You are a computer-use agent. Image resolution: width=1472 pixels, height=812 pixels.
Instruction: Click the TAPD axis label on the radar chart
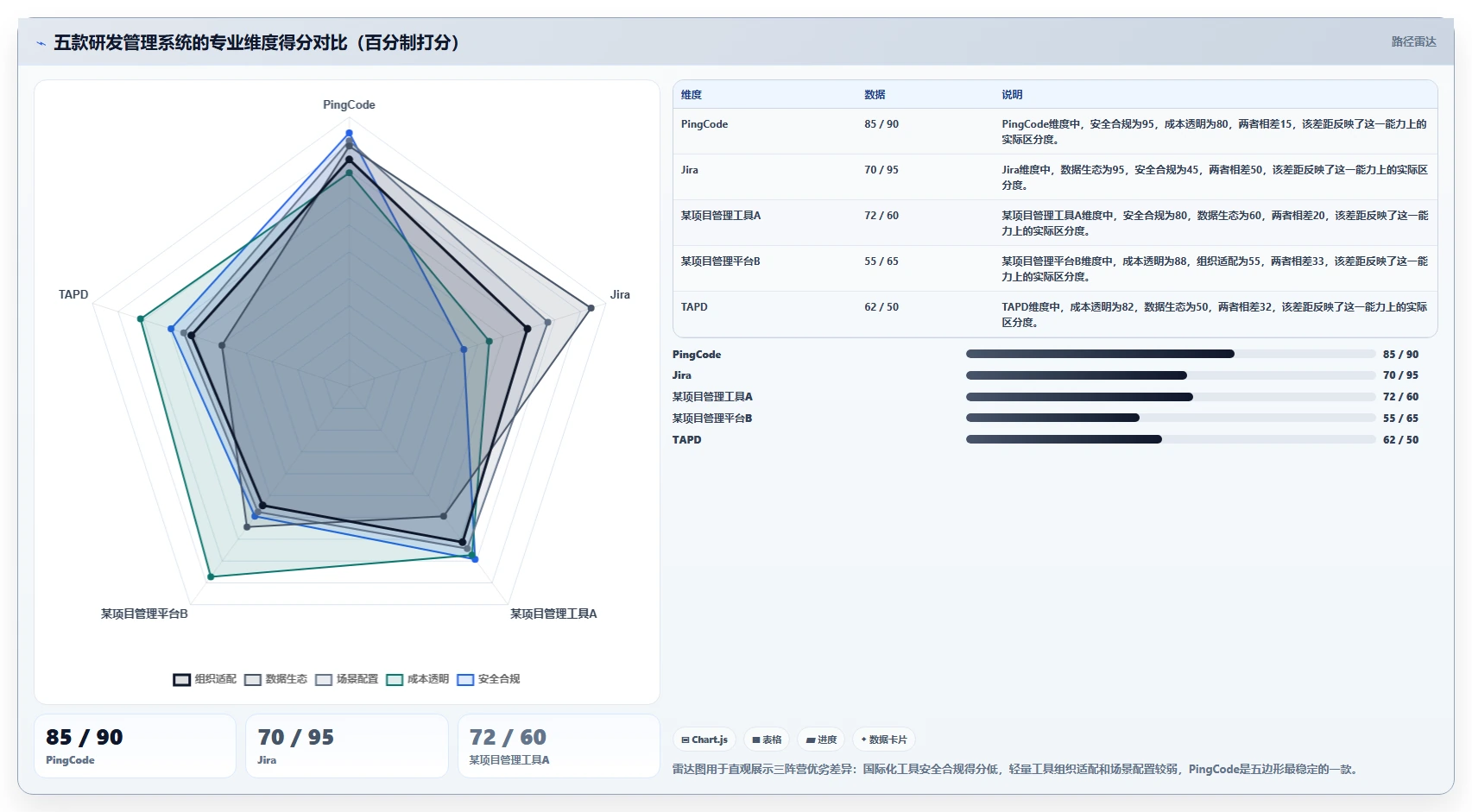click(x=73, y=294)
